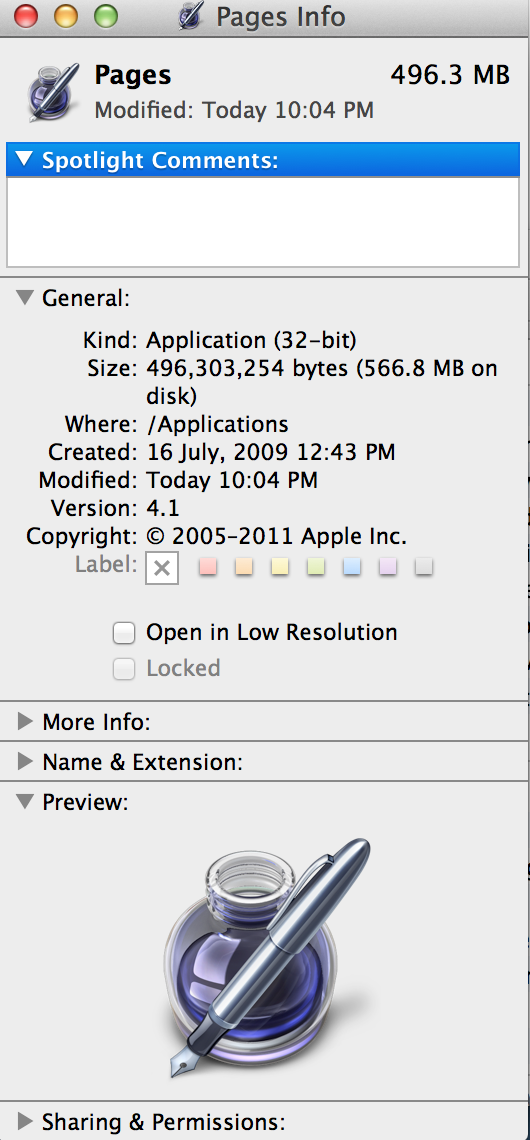Click inside the Spotlight Comments text field
530x1140 pixels.
point(263,222)
